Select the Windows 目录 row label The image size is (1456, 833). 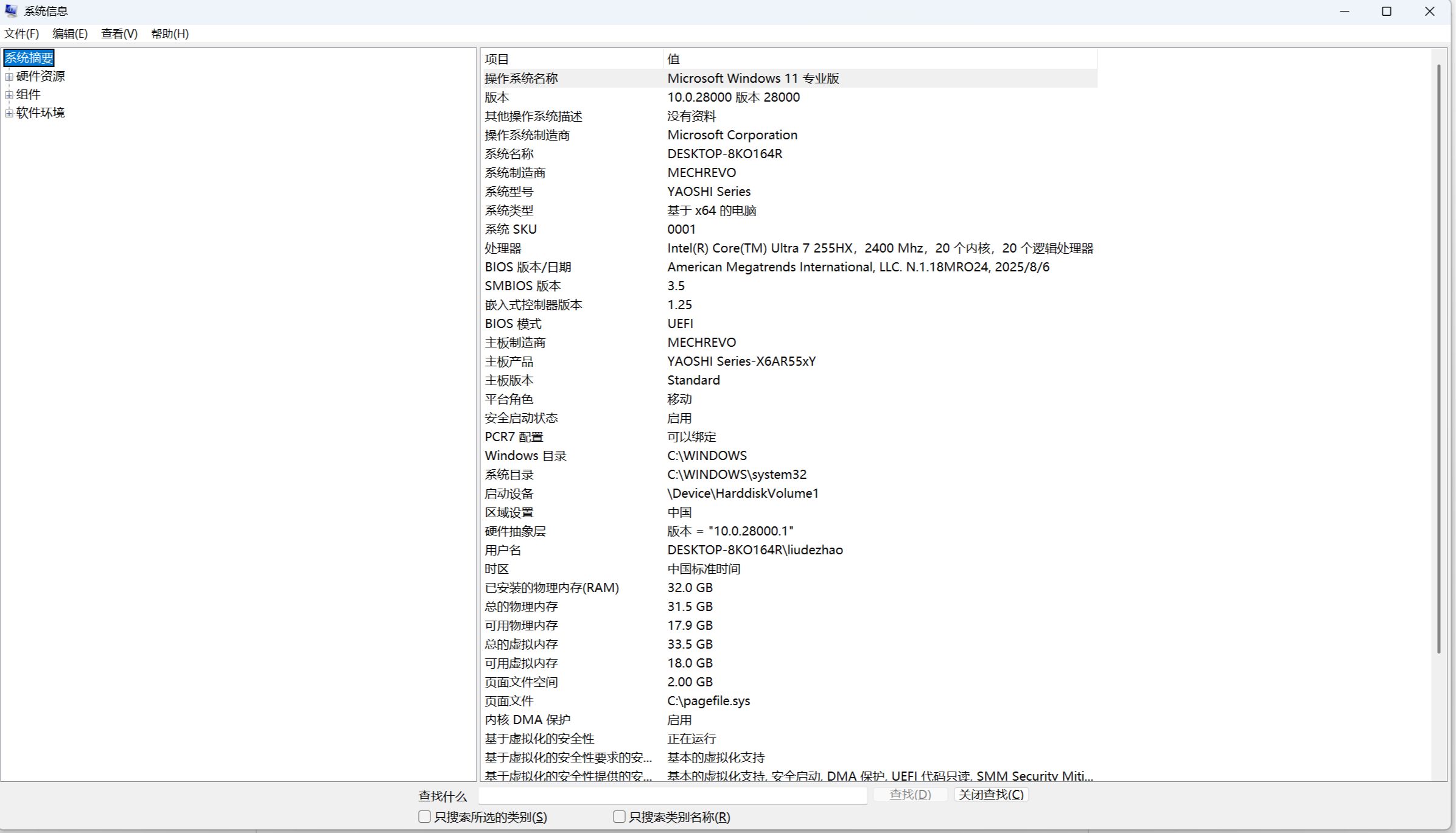point(525,456)
